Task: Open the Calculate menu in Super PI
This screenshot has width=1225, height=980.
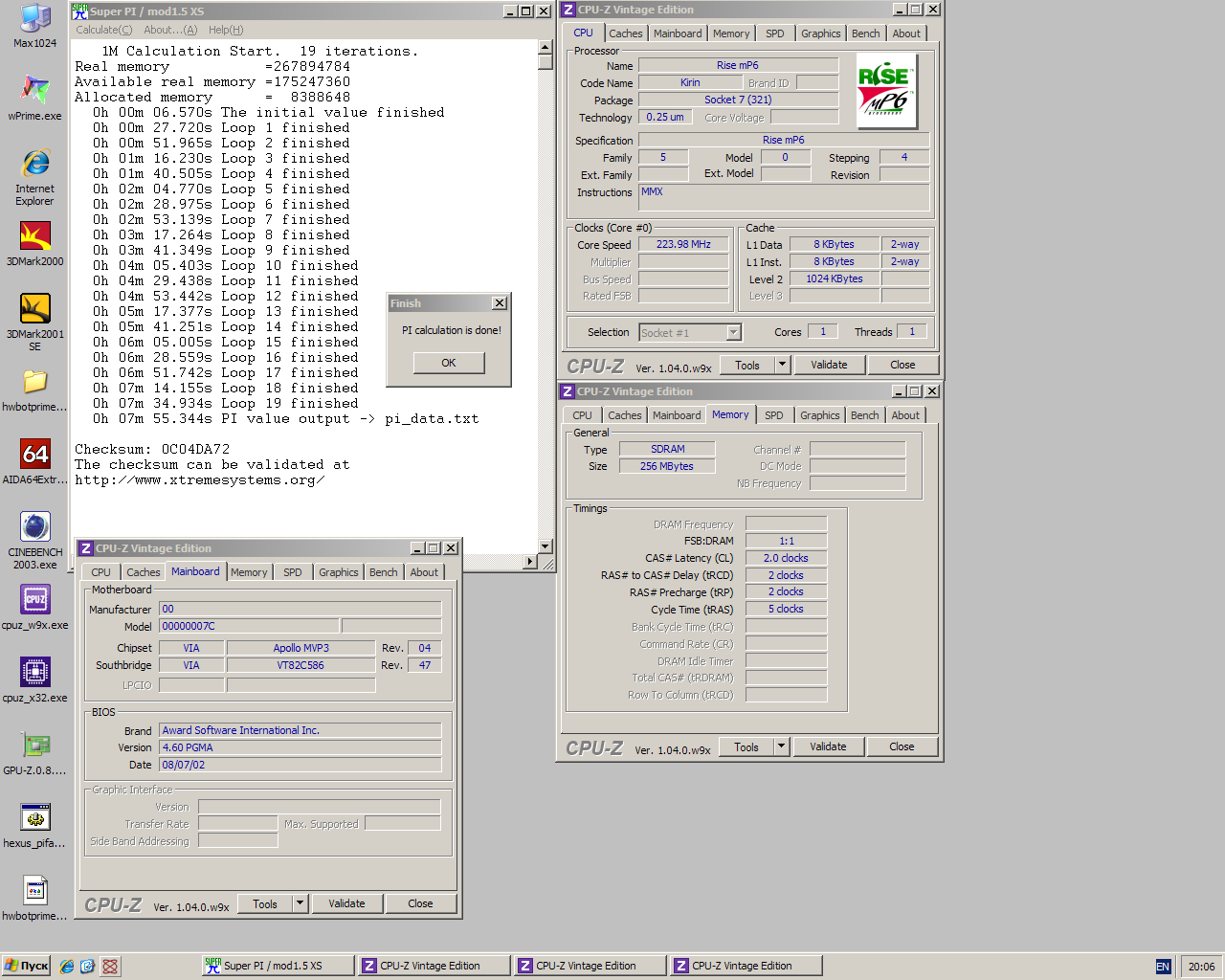Action: [104, 30]
